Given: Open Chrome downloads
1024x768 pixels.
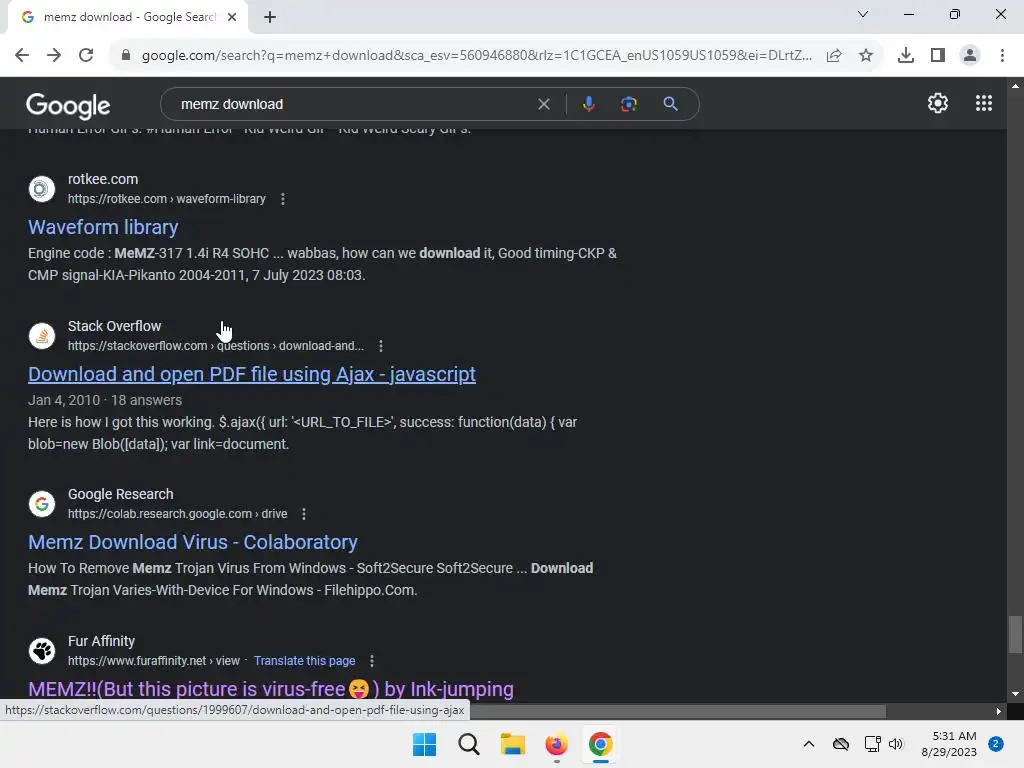Looking at the screenshot, I should click(906, 56).
